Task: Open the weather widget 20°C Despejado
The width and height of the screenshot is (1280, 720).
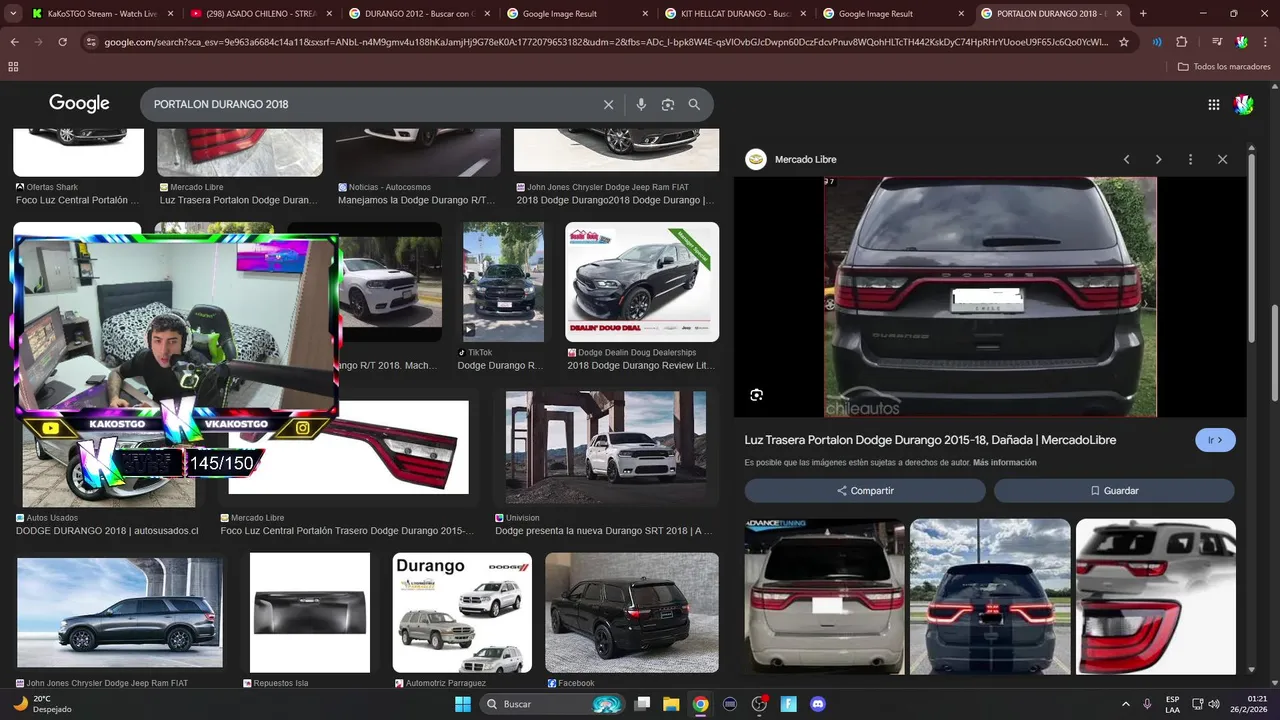Action: pos(43,704)
